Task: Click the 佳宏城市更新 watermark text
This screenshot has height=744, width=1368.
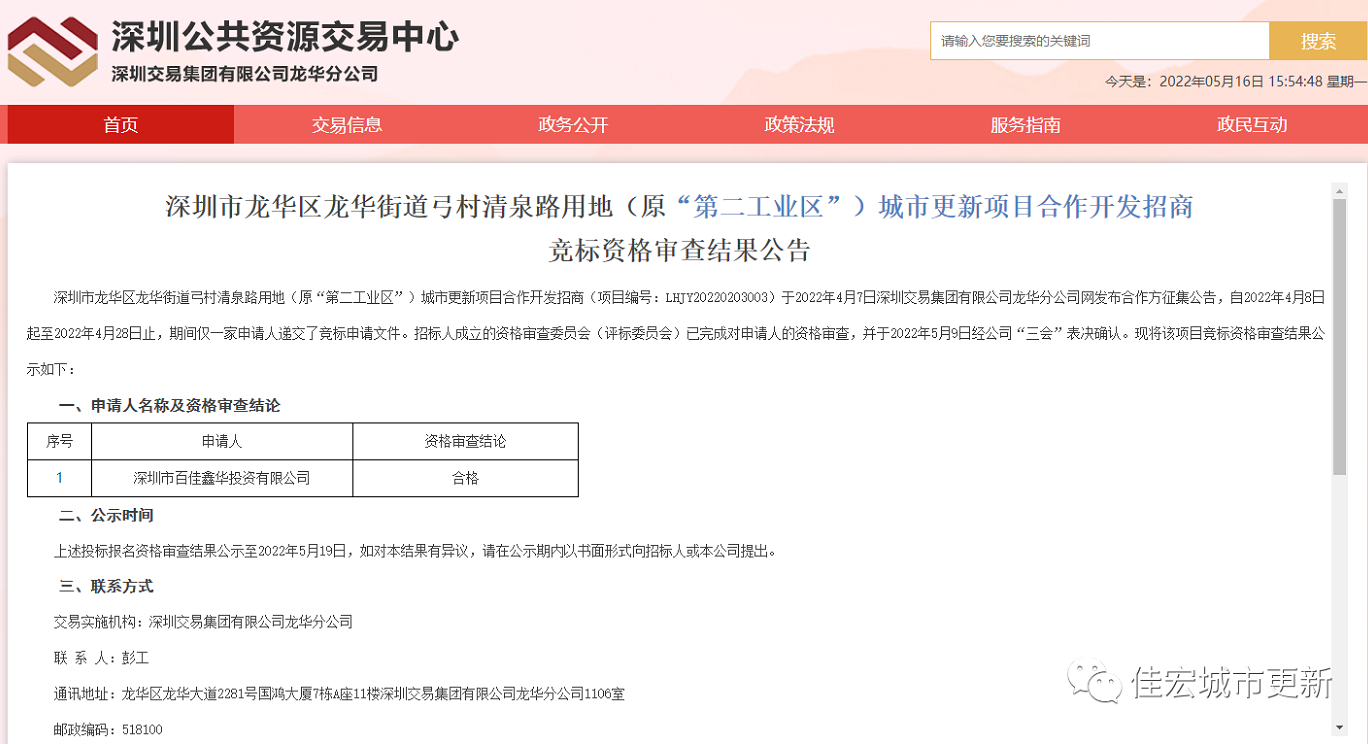Action: coord(1232,683)
